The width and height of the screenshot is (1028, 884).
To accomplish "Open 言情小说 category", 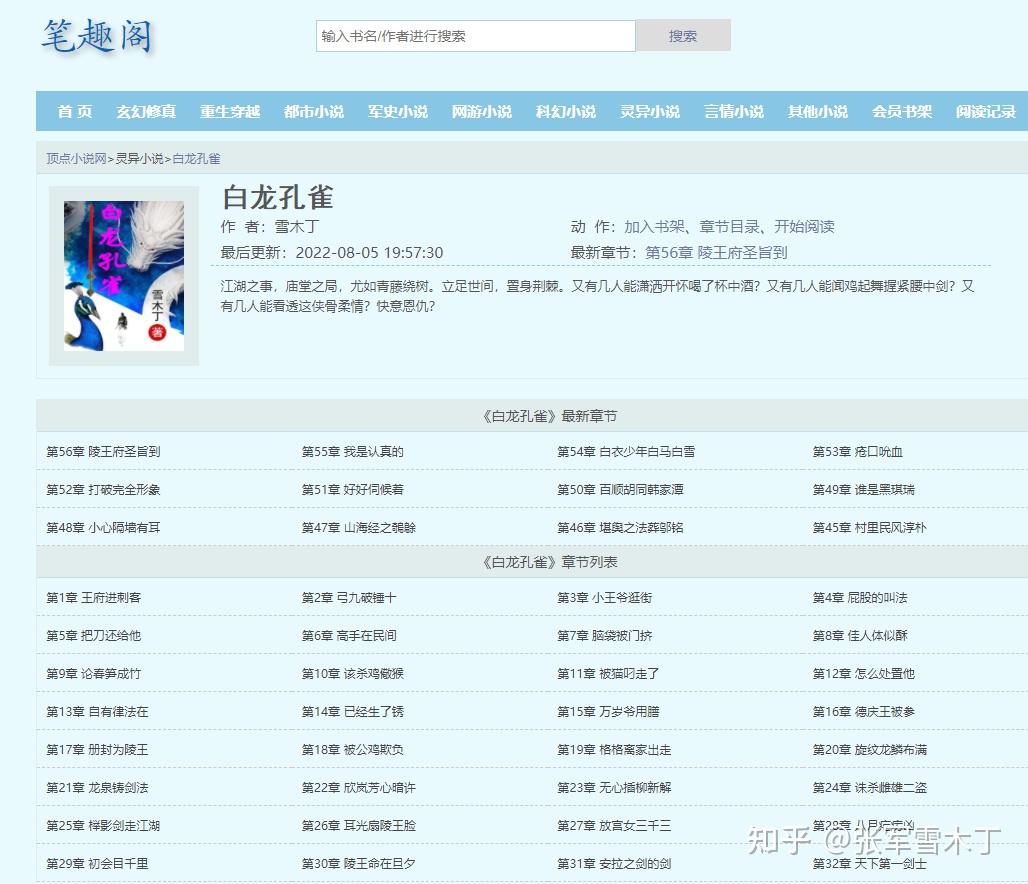I will [x=734, y=111].
